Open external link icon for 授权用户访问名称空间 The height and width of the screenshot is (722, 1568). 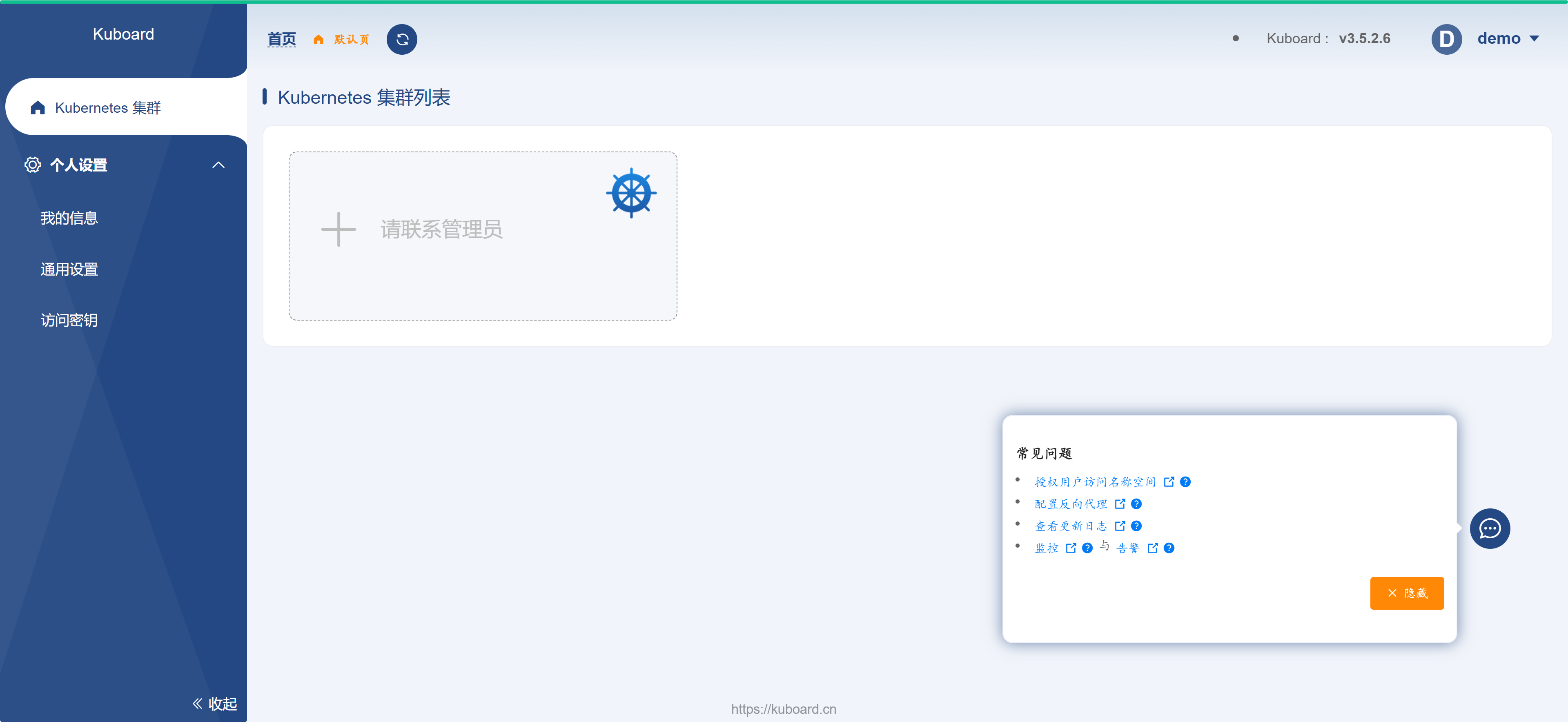1169,481
